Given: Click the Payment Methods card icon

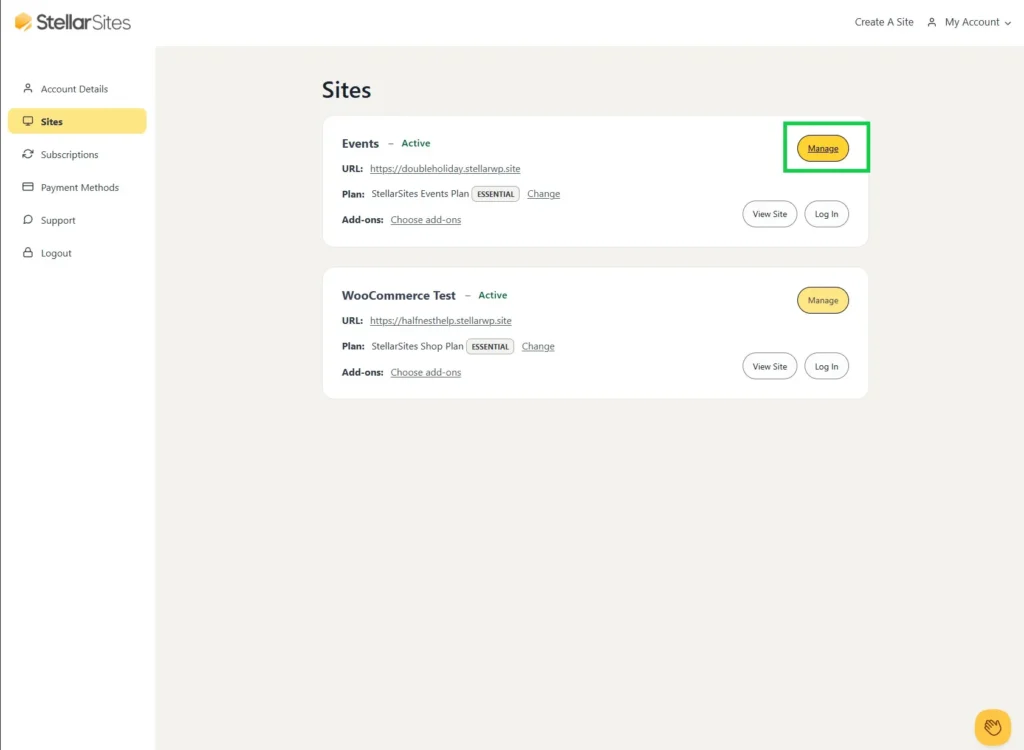Looking at the screenshot, I should [x=28, y=187].
